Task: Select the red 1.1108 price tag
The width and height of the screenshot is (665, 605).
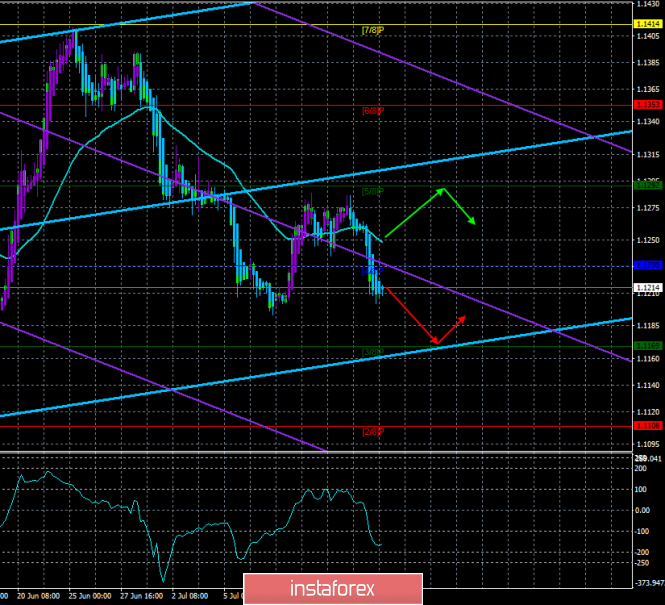Action: pyautogui.click(x=647, y=426)
